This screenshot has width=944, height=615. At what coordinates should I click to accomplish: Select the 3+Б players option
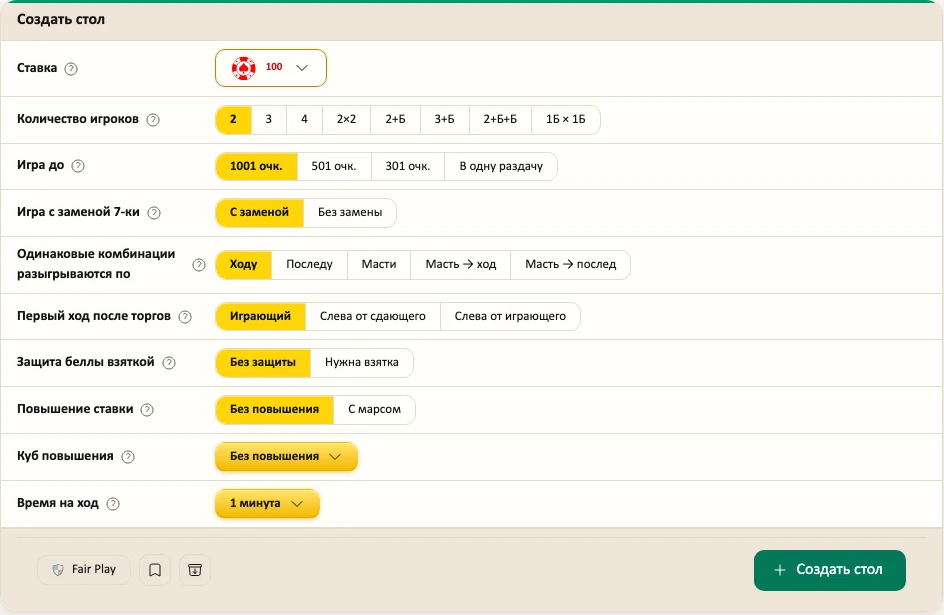444,119
